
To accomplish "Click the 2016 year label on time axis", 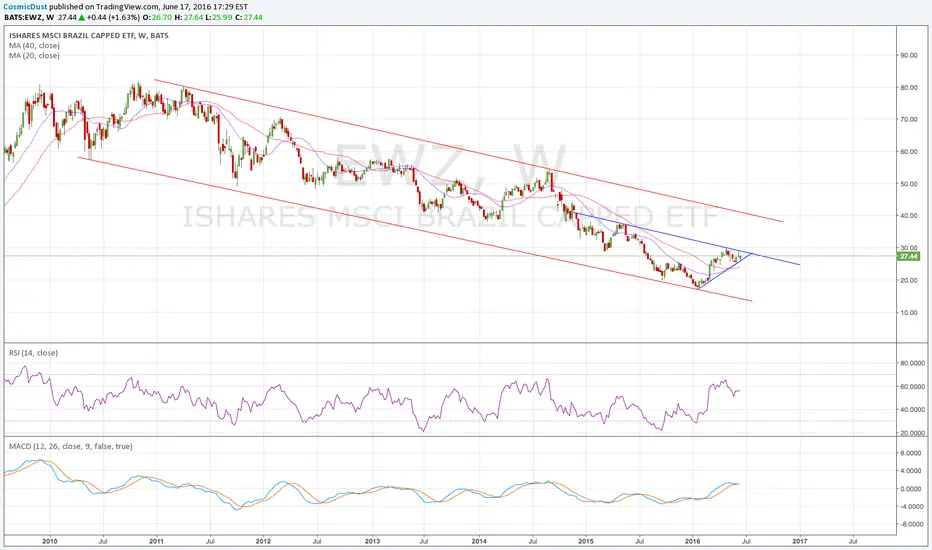I will [693, 542].
